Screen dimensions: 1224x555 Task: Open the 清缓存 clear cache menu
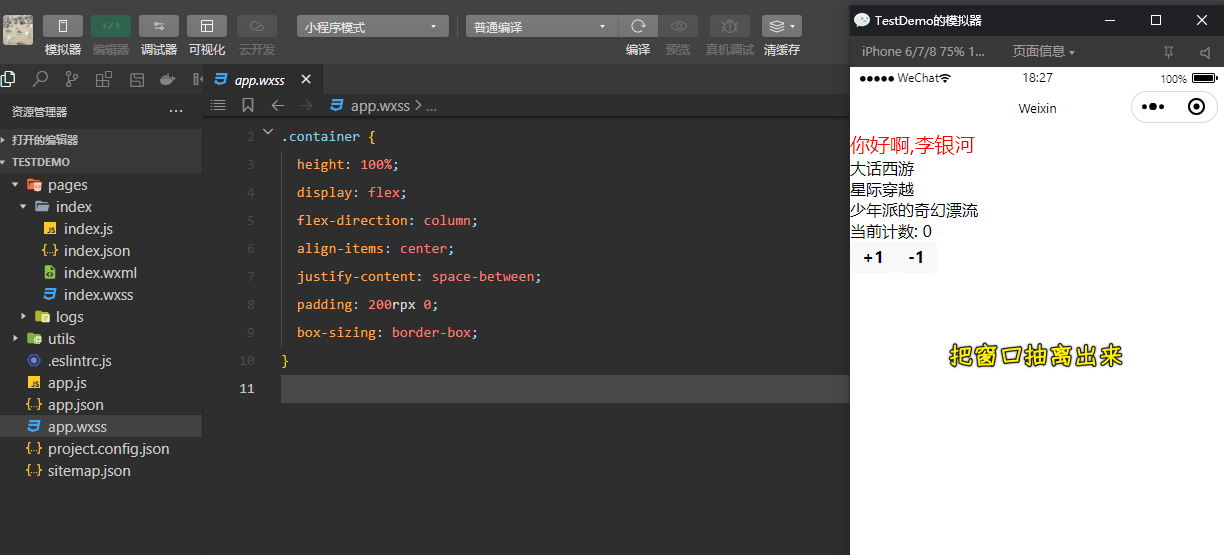point(781,26)
